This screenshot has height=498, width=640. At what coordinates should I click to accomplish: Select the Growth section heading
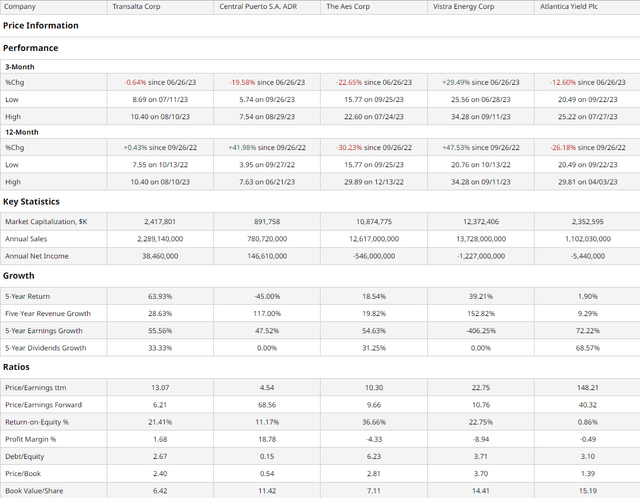point(19,276)
